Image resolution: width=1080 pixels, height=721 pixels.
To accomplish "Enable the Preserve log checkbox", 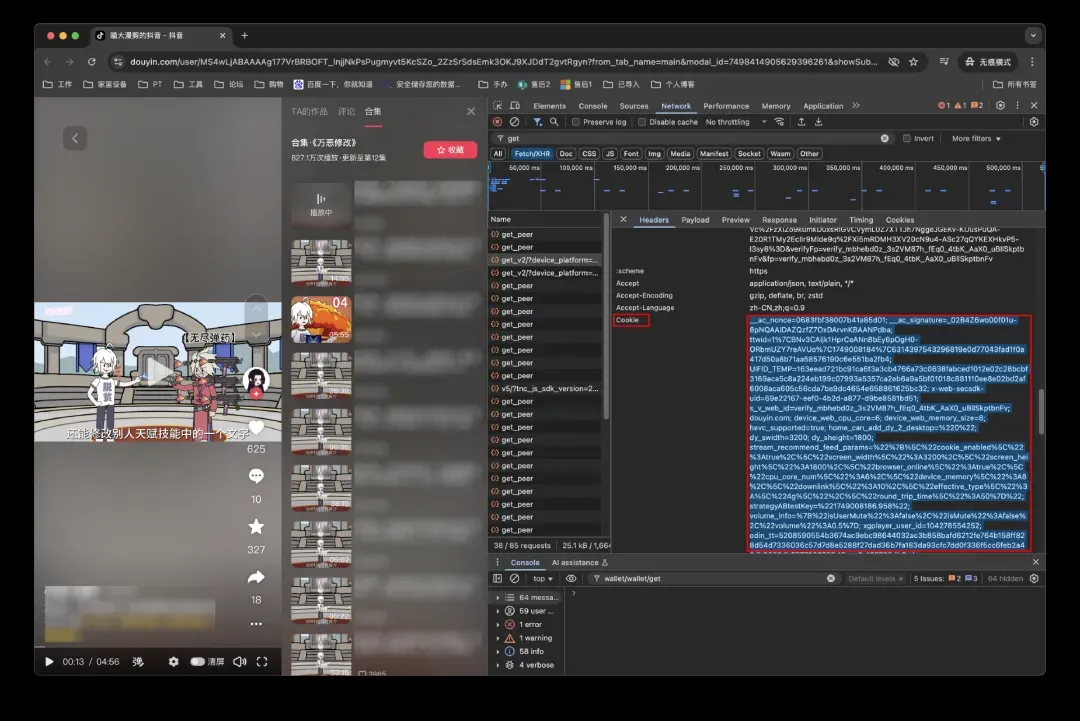I will [x=576, y=122].
